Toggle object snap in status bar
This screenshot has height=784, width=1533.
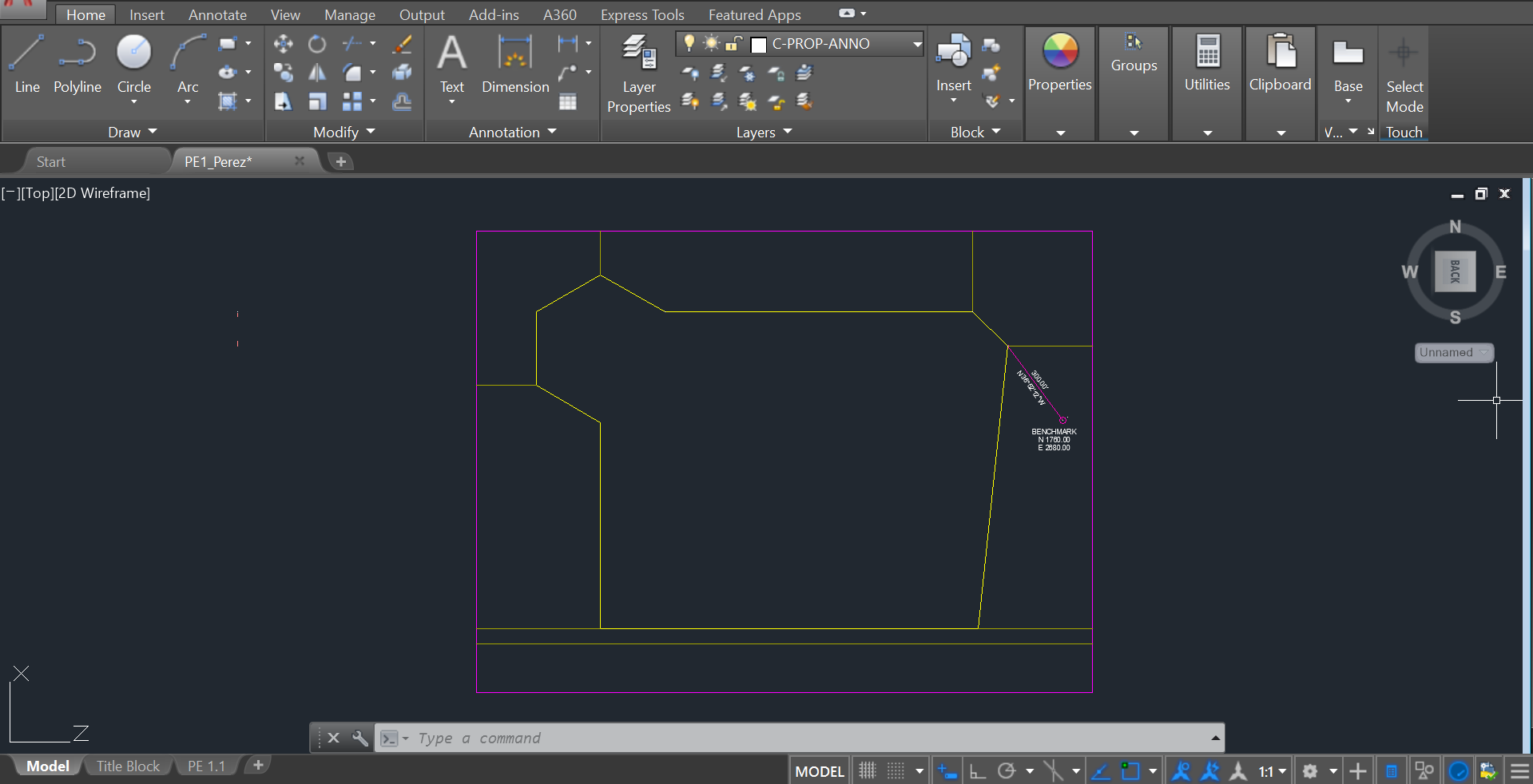pyautogui.click(x=1130, y=771)
